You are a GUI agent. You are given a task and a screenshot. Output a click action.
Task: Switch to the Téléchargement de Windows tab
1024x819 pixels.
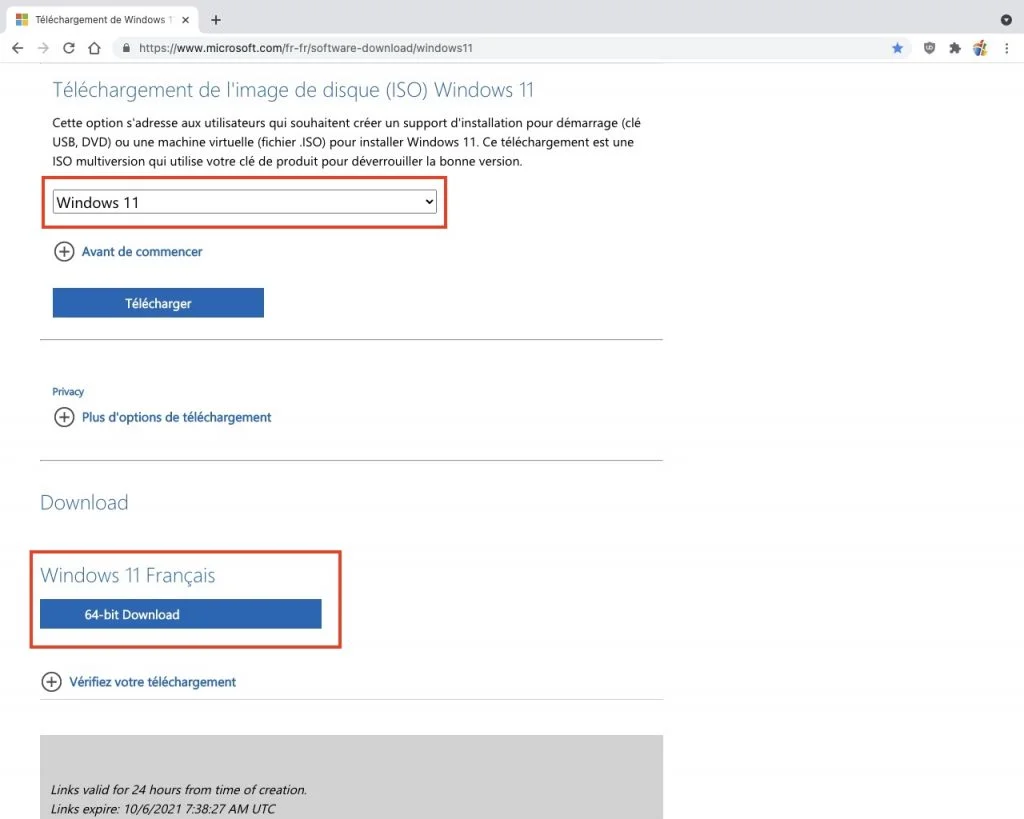[x=103, y=20]
